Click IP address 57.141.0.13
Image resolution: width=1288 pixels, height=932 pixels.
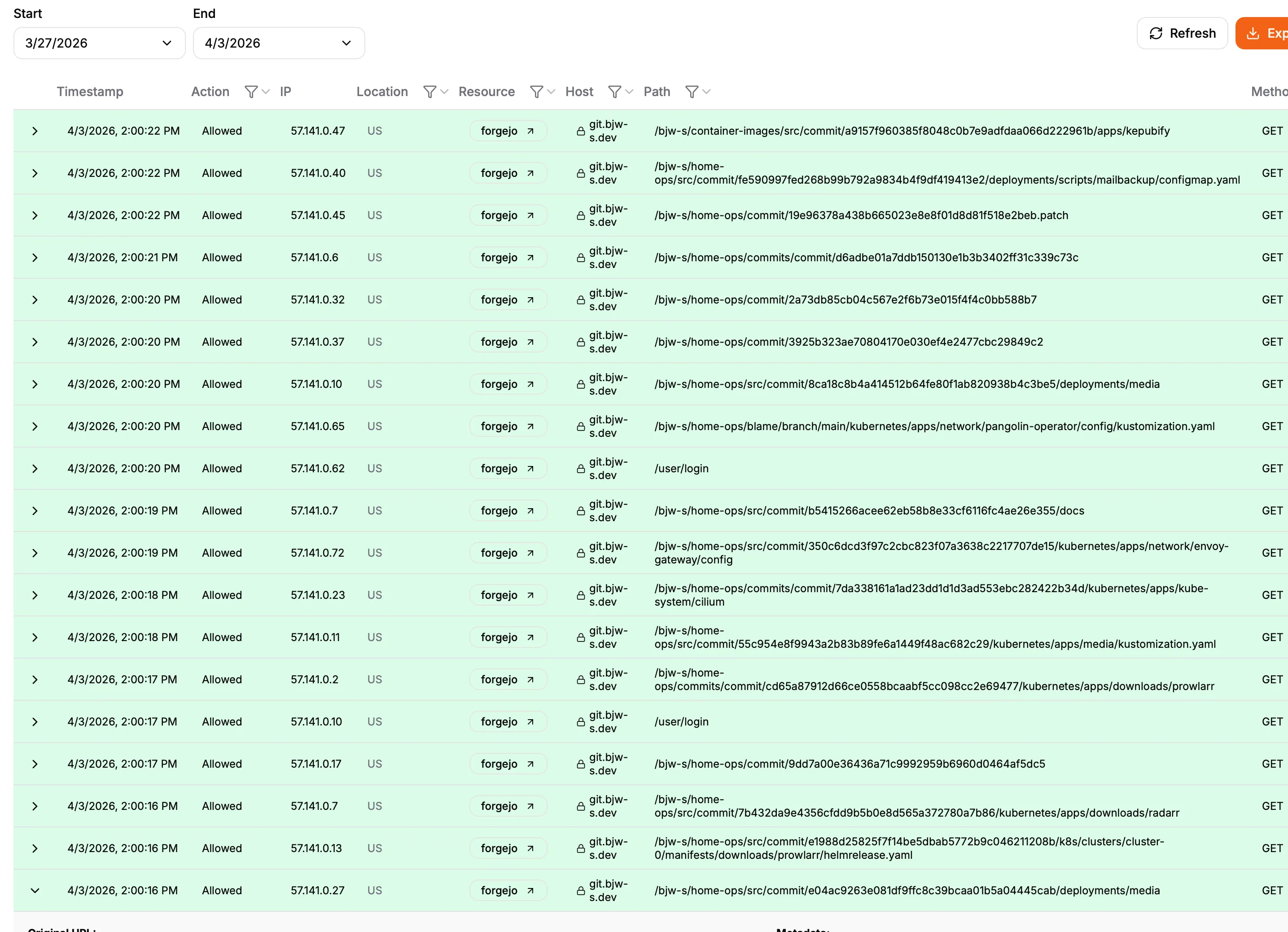pos(316,848)
